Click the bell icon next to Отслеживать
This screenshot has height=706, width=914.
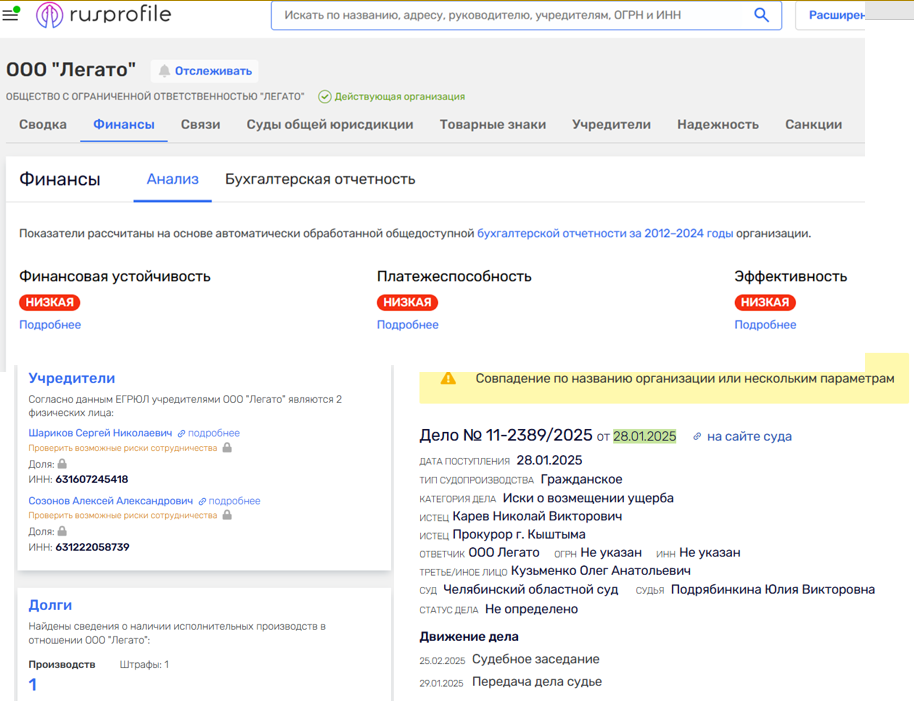pyautogui.click(x=164, y=71)
